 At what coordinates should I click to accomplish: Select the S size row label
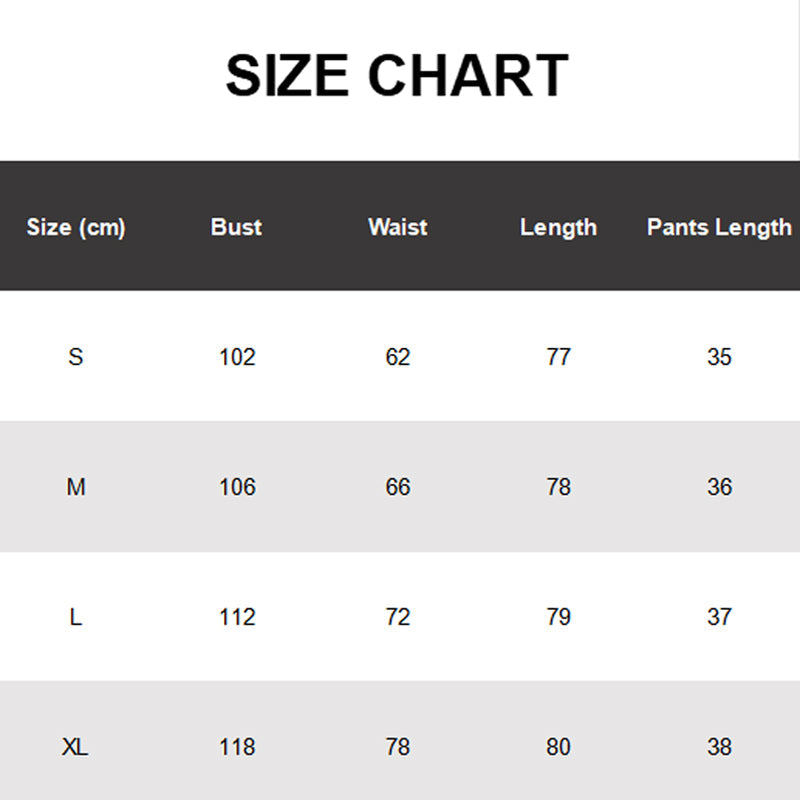coord(76,357)
